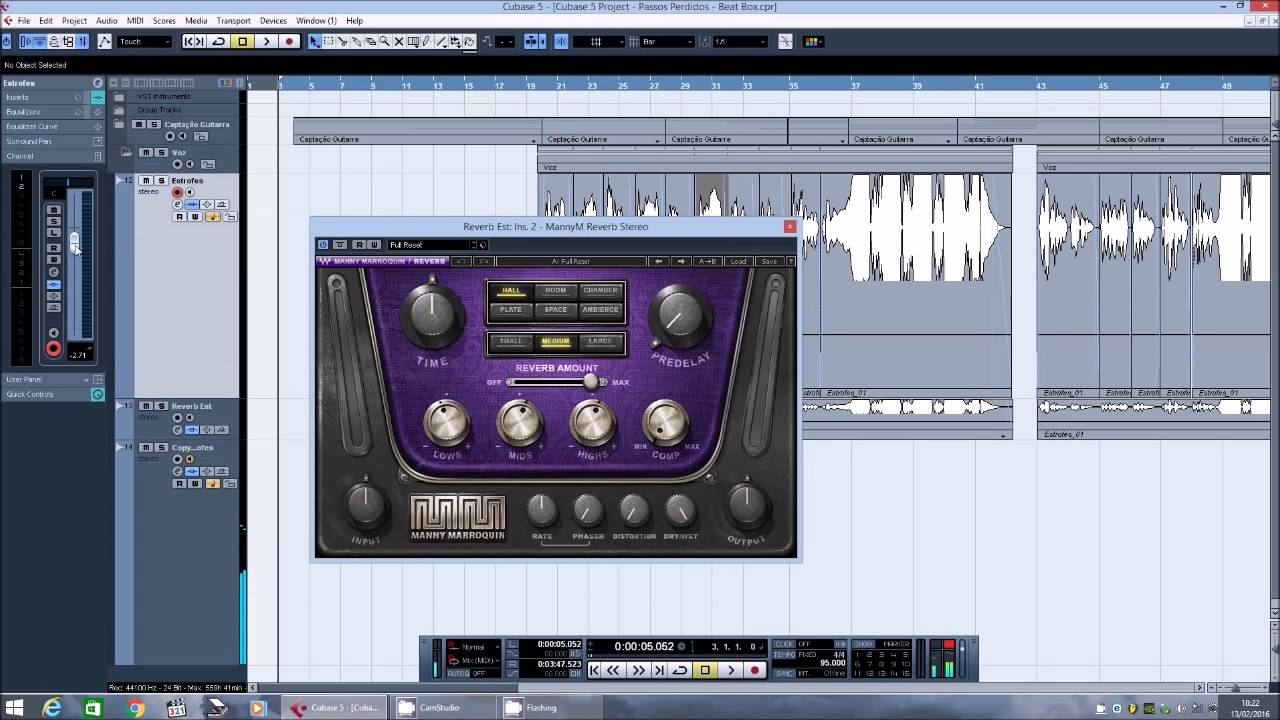This screenshot has height=720, width=1280.
Task: Mute the Captação Guitarra track
Action: coord(138,124)
